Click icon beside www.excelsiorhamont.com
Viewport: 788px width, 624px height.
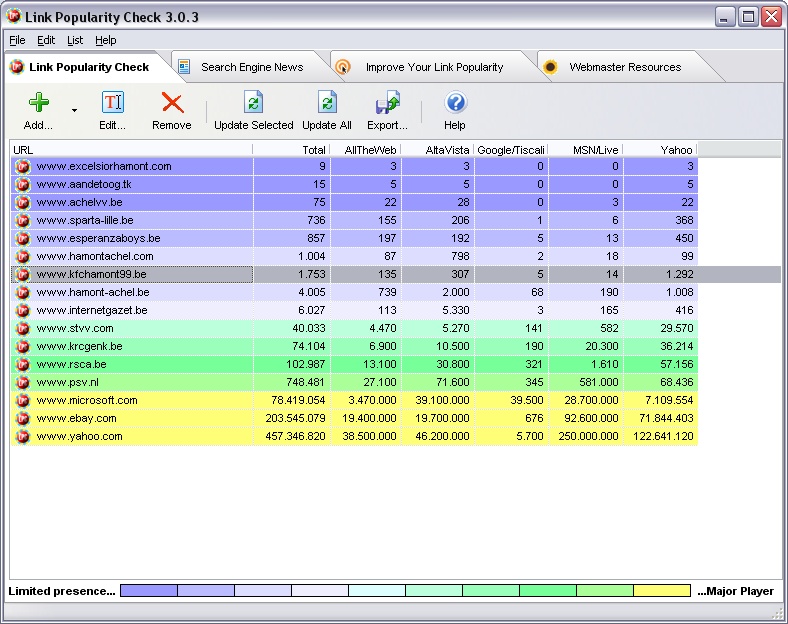tap(23, 166)
